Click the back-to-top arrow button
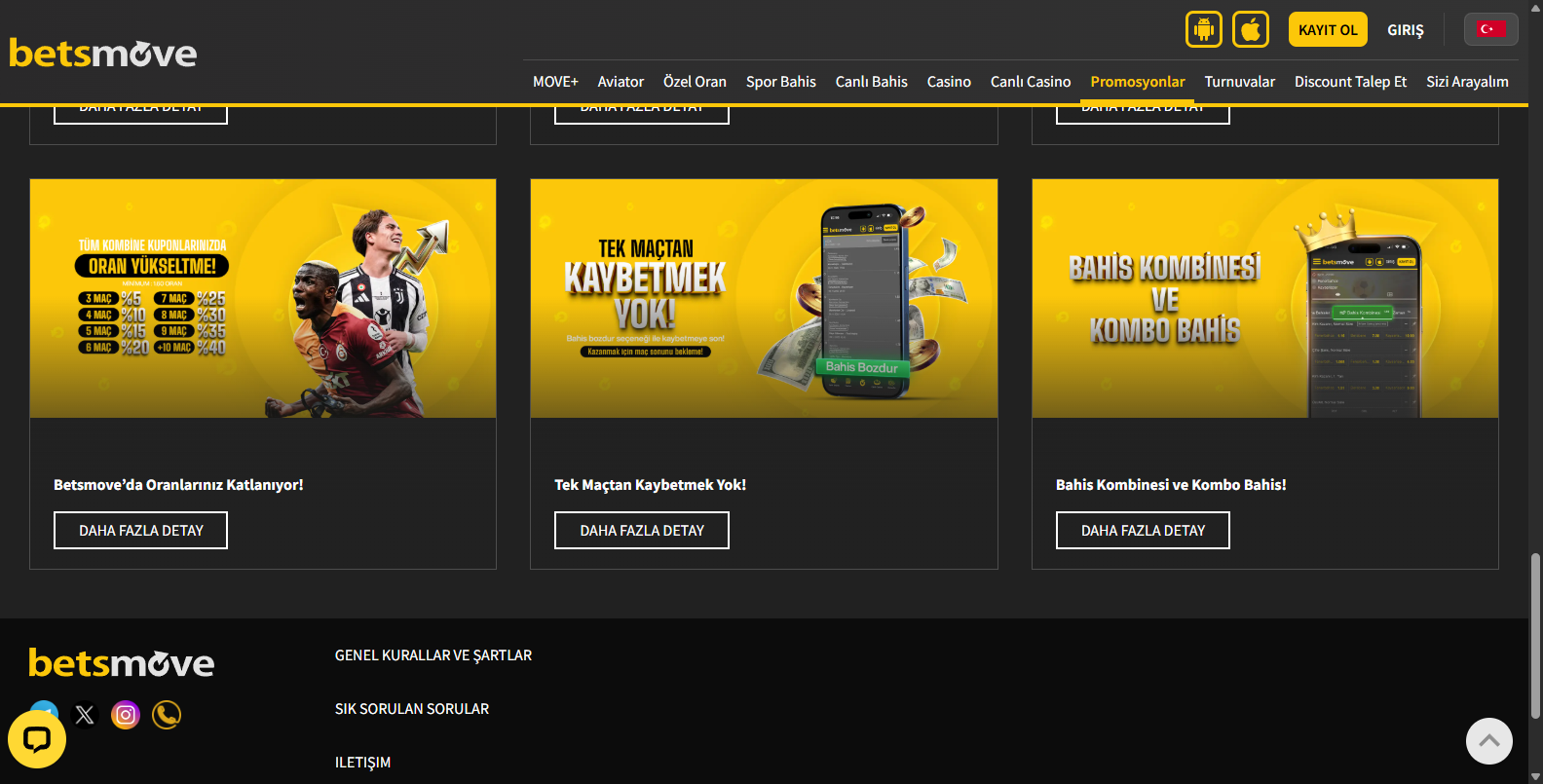 [x=1489, y=741]
